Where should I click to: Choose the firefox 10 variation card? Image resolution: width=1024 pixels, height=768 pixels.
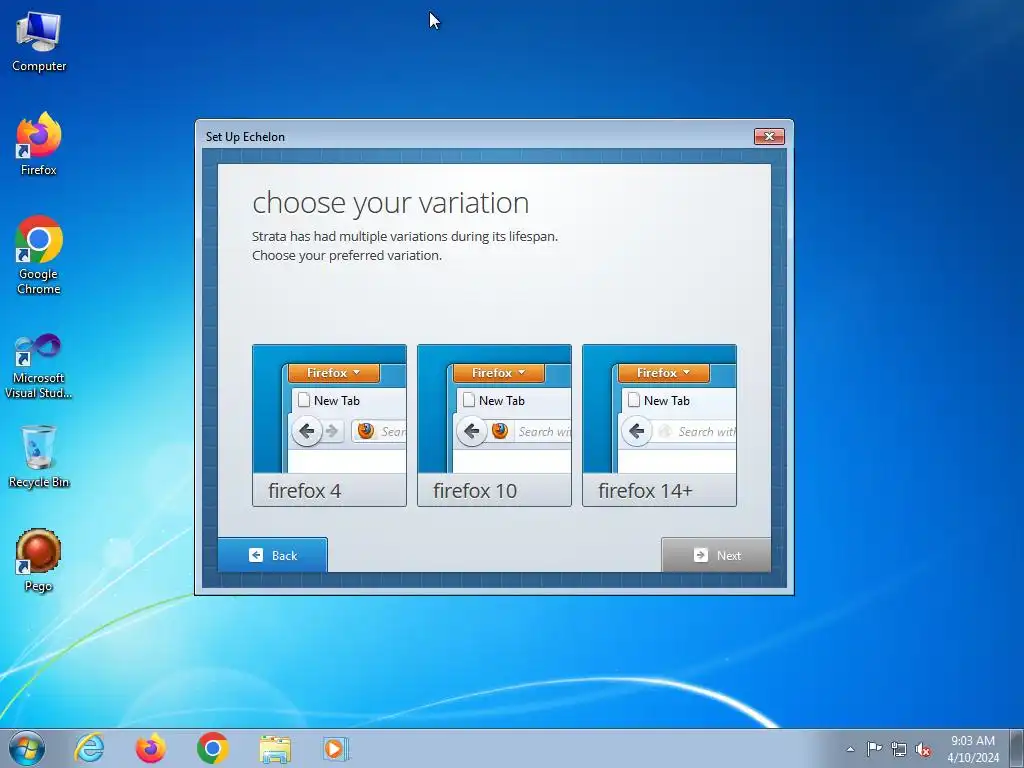click(x=494, y=425)
